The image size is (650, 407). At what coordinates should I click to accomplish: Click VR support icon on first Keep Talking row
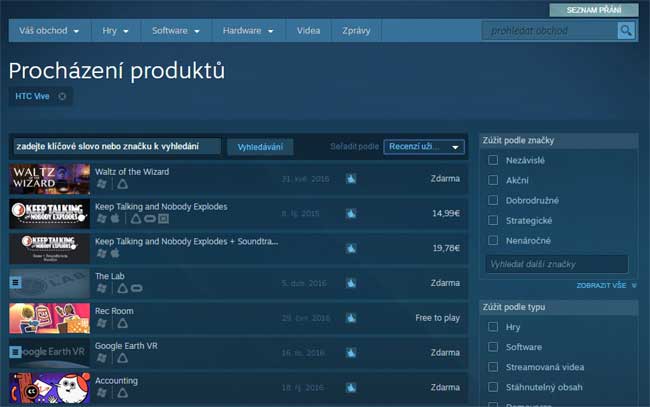click(x=351, y=213)
